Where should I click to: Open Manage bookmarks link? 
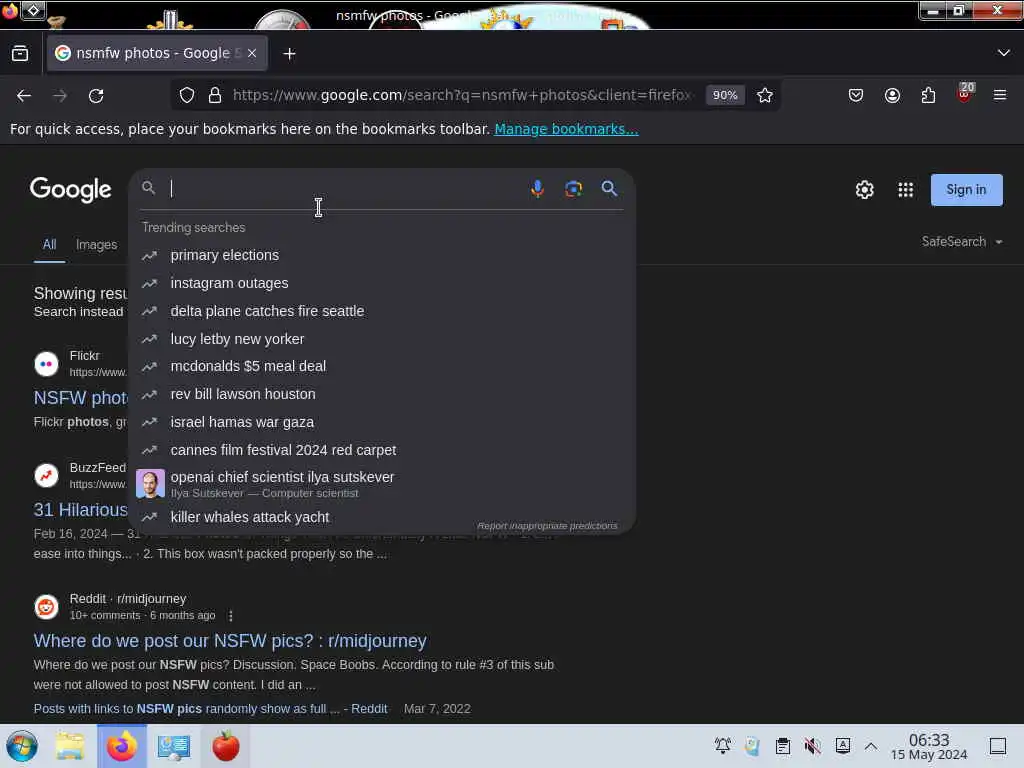click(566, 129)
